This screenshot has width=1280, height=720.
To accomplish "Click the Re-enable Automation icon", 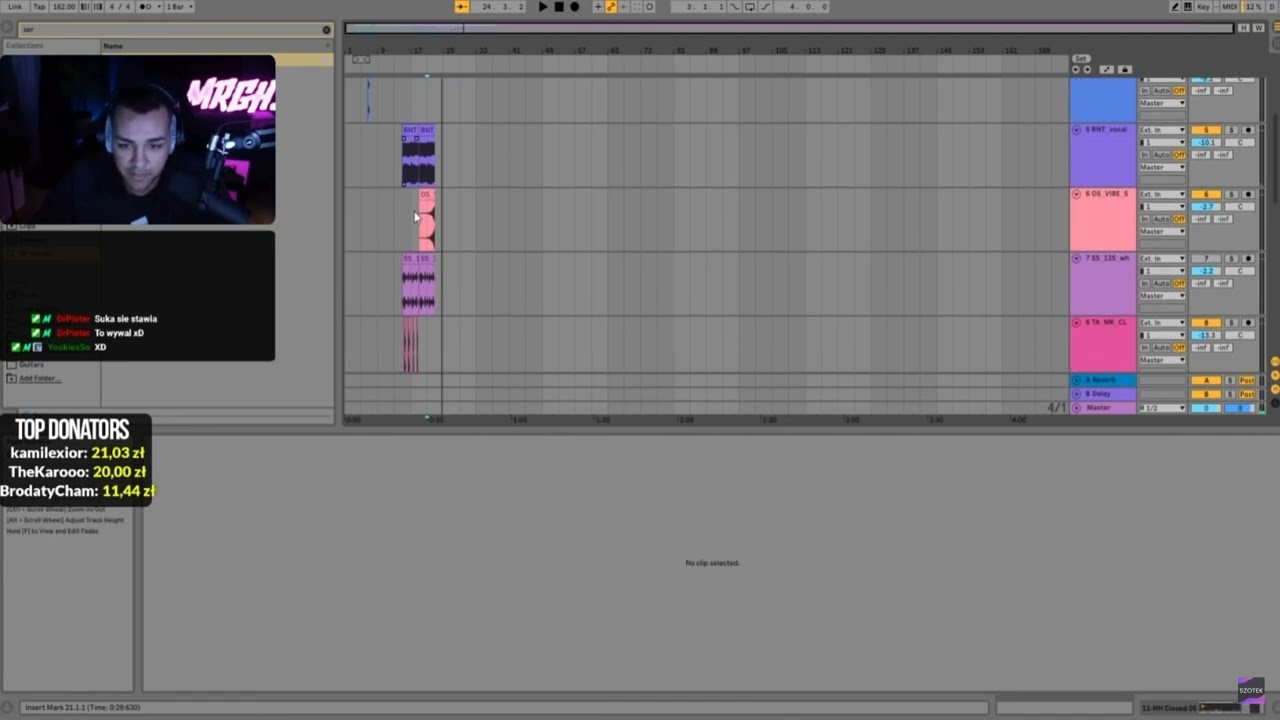I will coord(624,7).
